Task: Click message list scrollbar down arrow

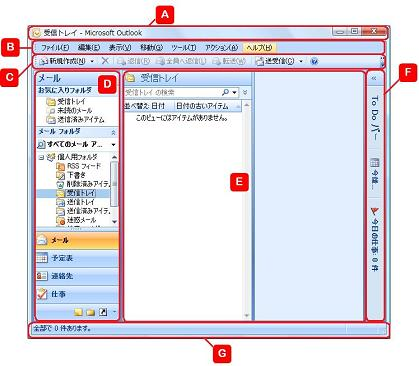Action: click(247, 315)
